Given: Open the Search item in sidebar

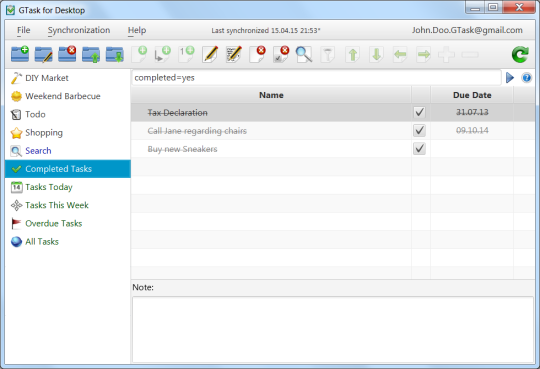Looking at the screenshot, I should (x=68, y=151).
